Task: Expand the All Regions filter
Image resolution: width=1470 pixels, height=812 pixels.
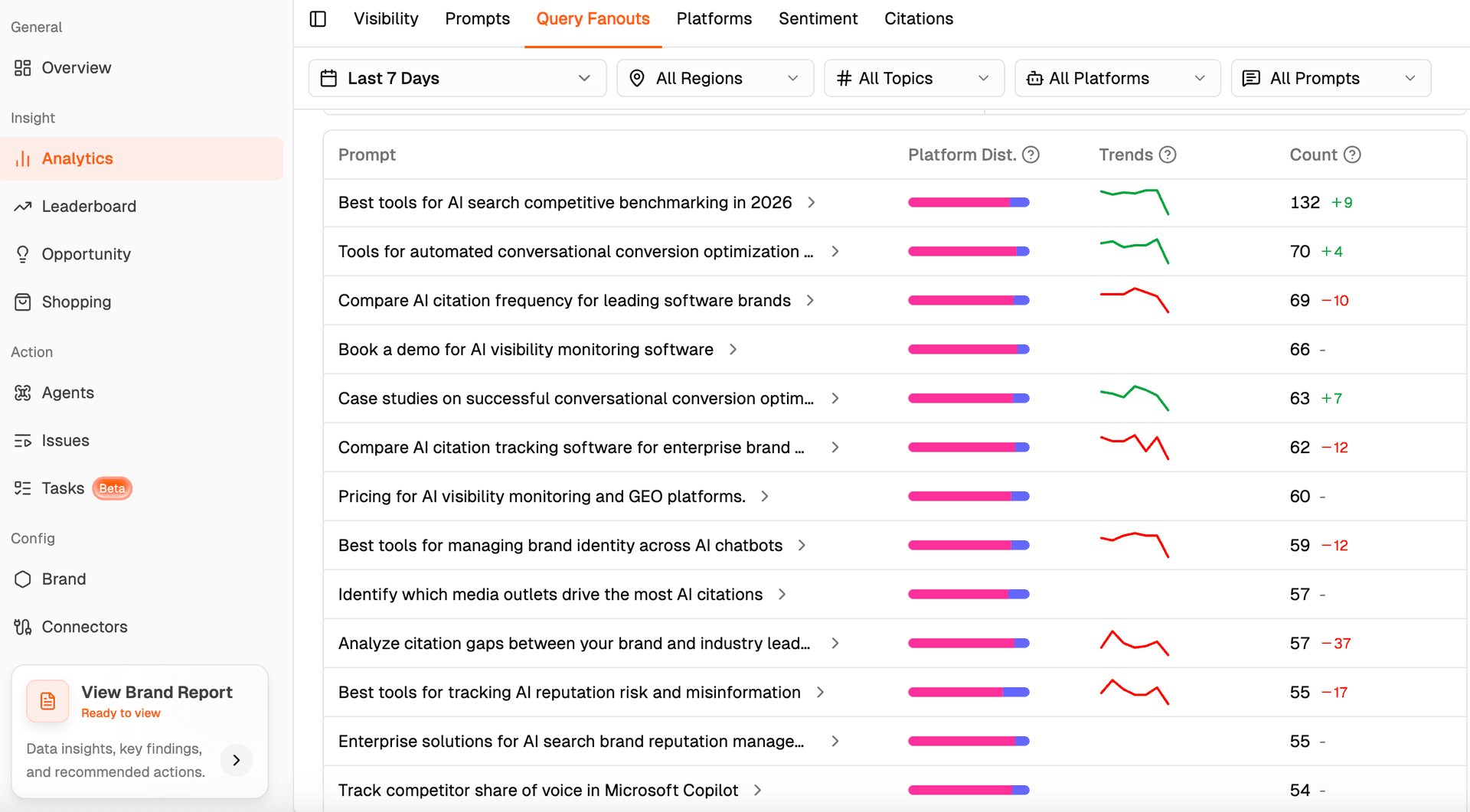Action: (714, 78)
